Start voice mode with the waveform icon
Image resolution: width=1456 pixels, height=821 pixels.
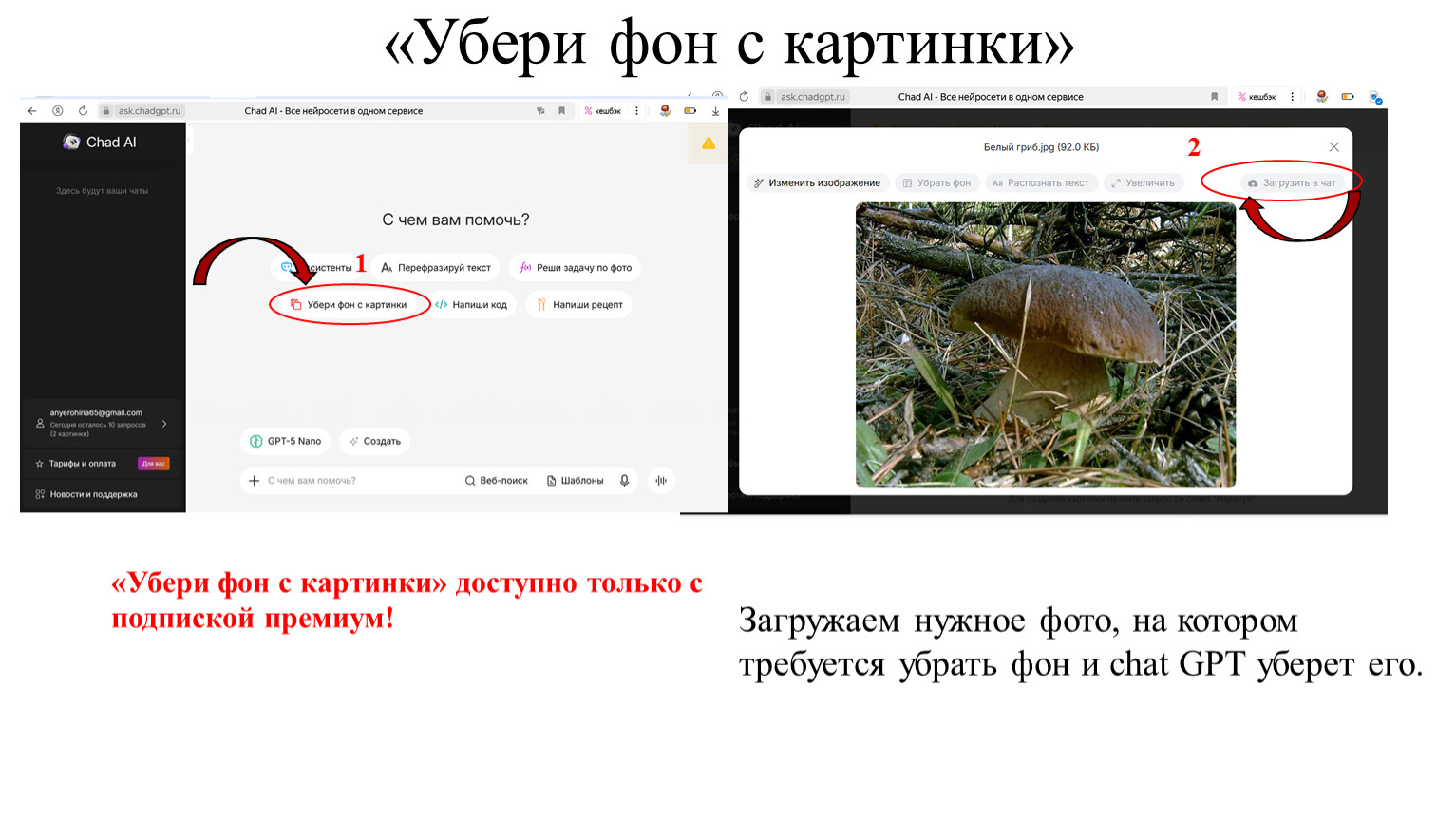661,481
